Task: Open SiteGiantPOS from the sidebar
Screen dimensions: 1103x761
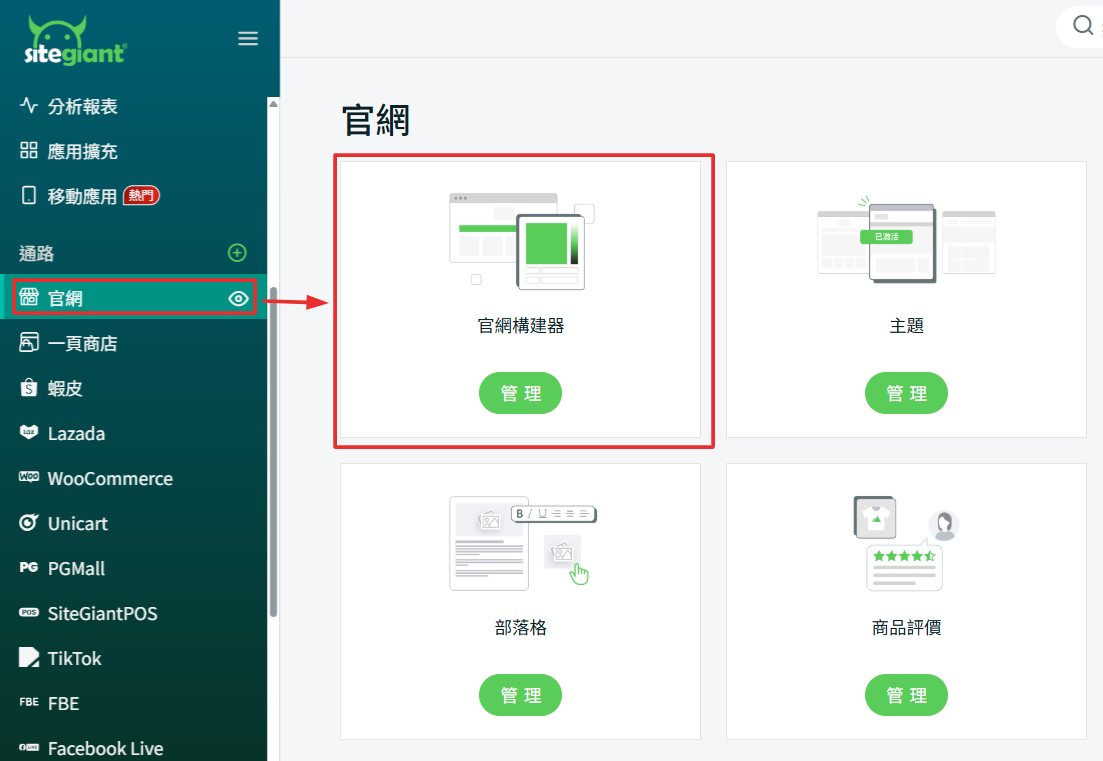Action: (102, 613)
